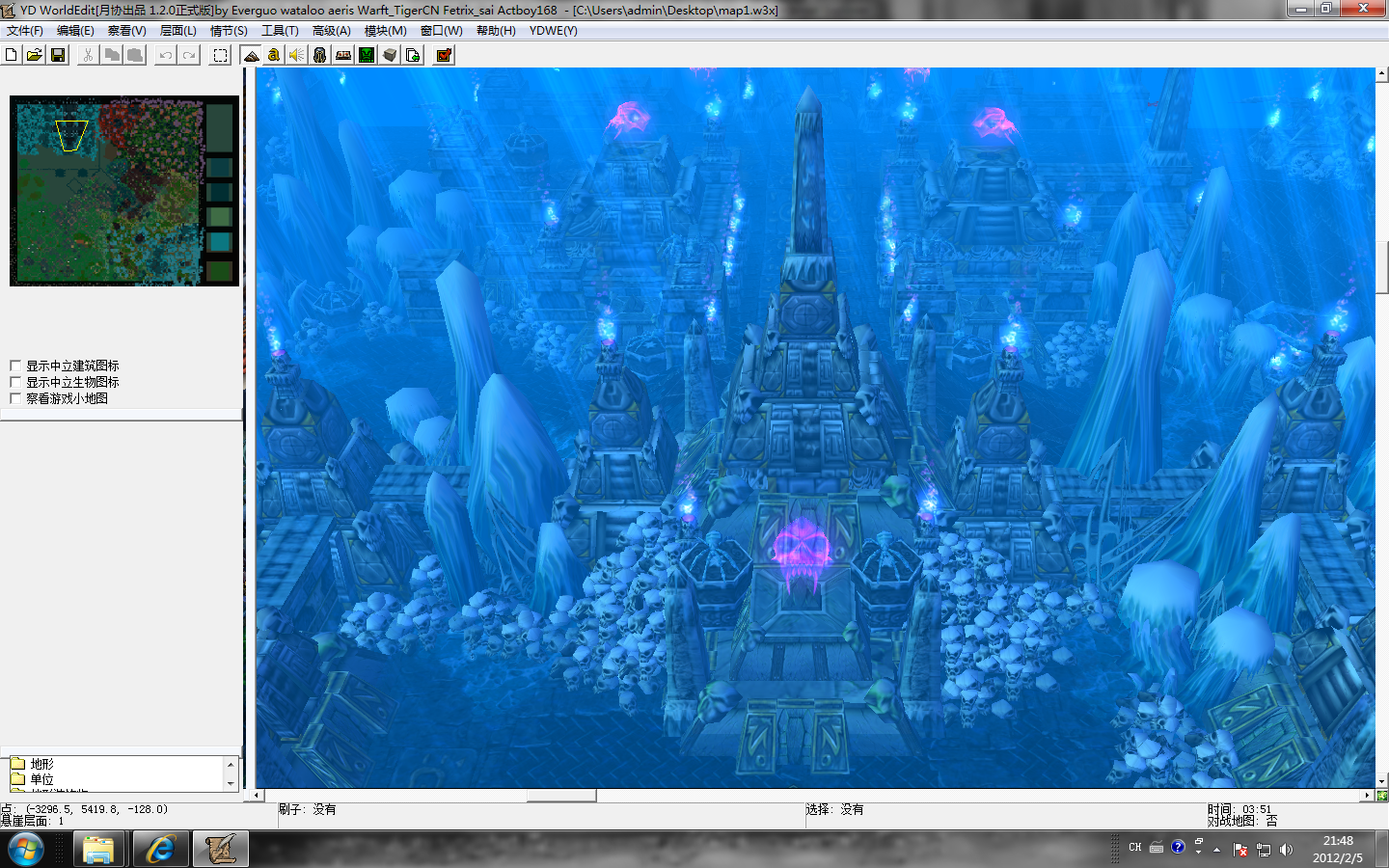Screen dimensions: 1389x868
Task: Click the CH language indicator
Action: point(1135,848)
